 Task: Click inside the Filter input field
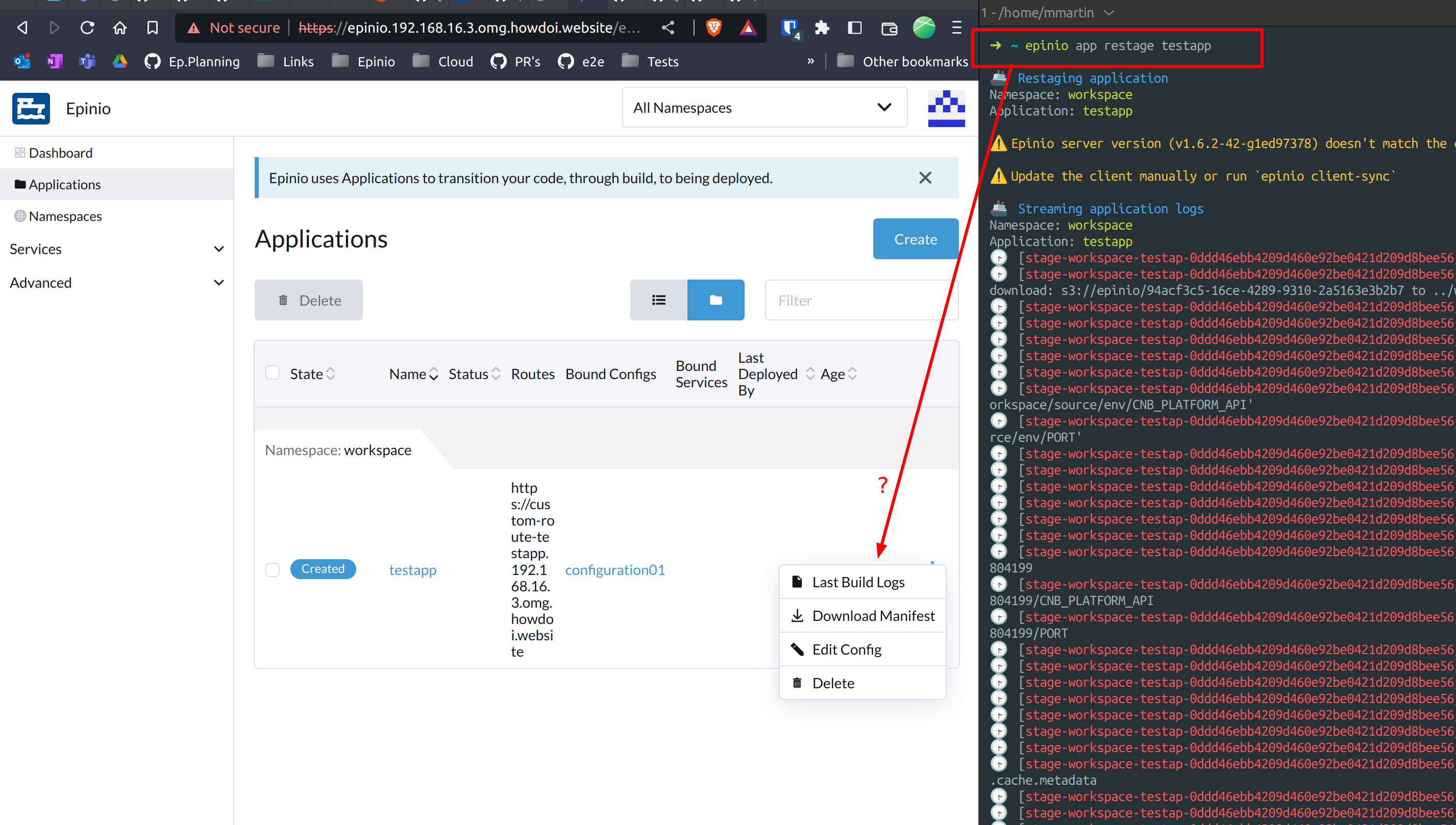click(x=861, y=299)
